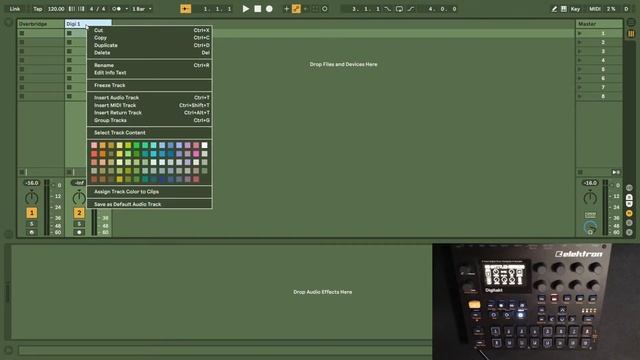Toggle the Session Record circle button

tap(325, 9)
